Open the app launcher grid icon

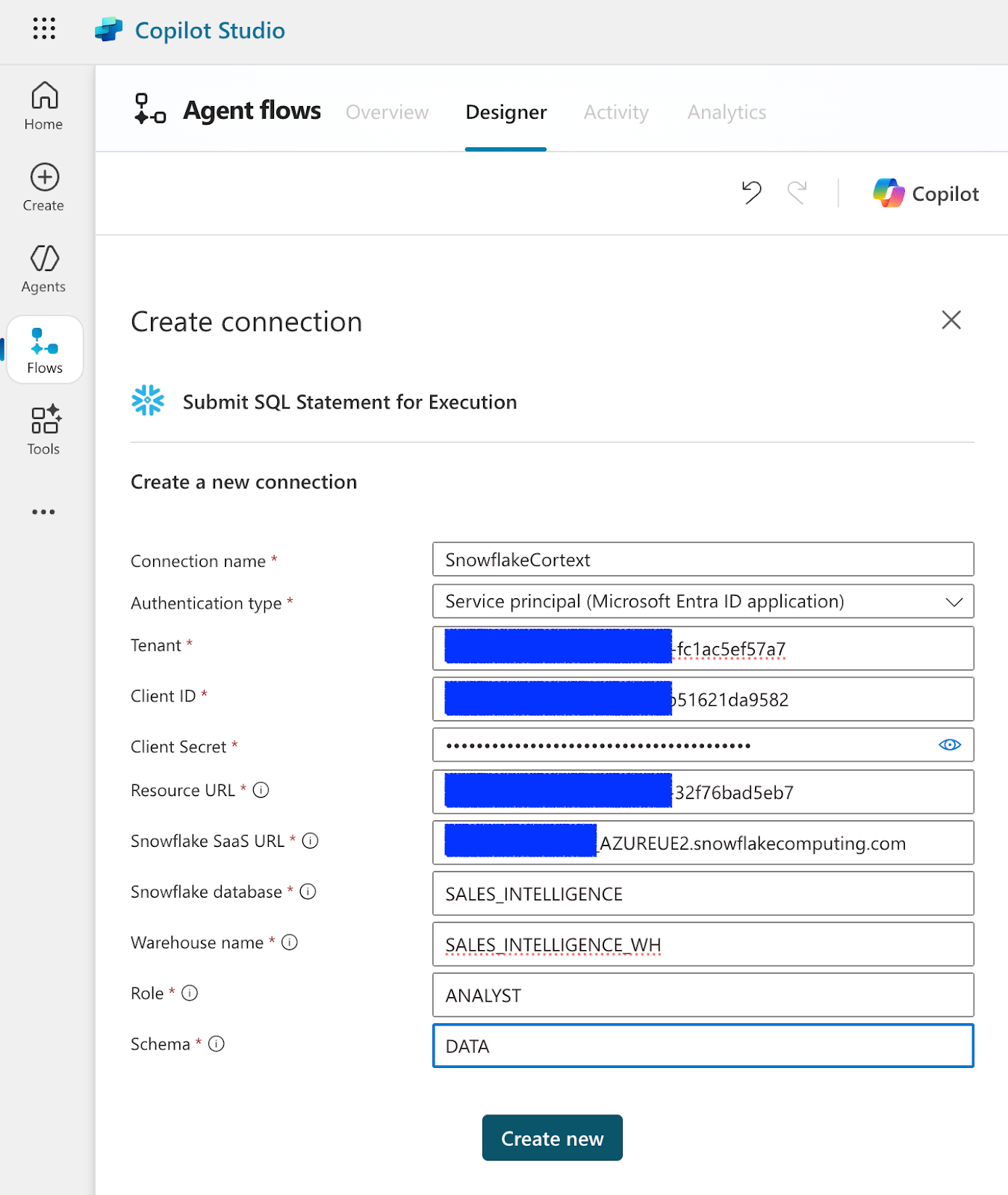(44, 29)
